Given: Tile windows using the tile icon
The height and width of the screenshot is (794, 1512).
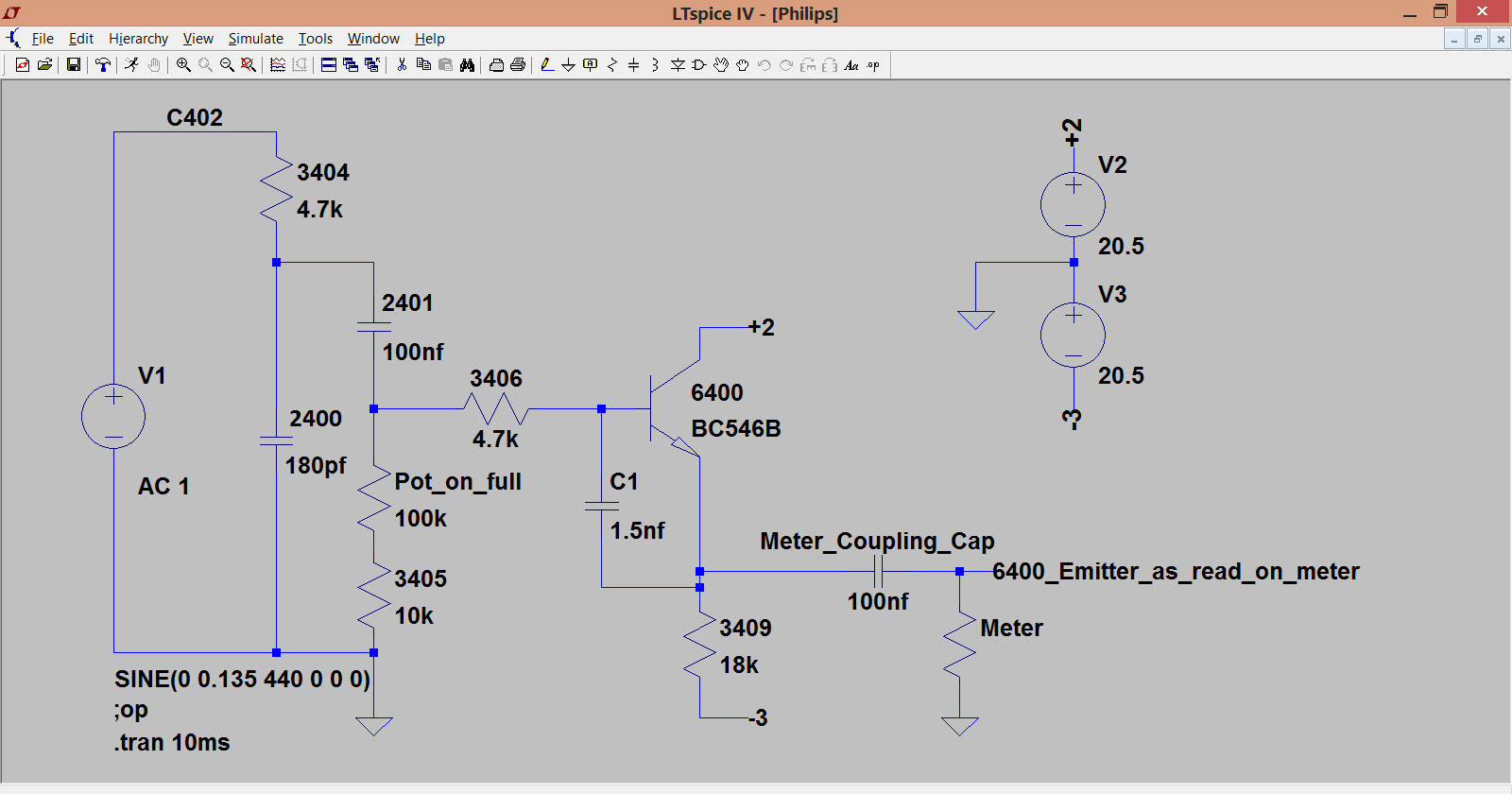Looking at the screenshot, I should point(329,65).
